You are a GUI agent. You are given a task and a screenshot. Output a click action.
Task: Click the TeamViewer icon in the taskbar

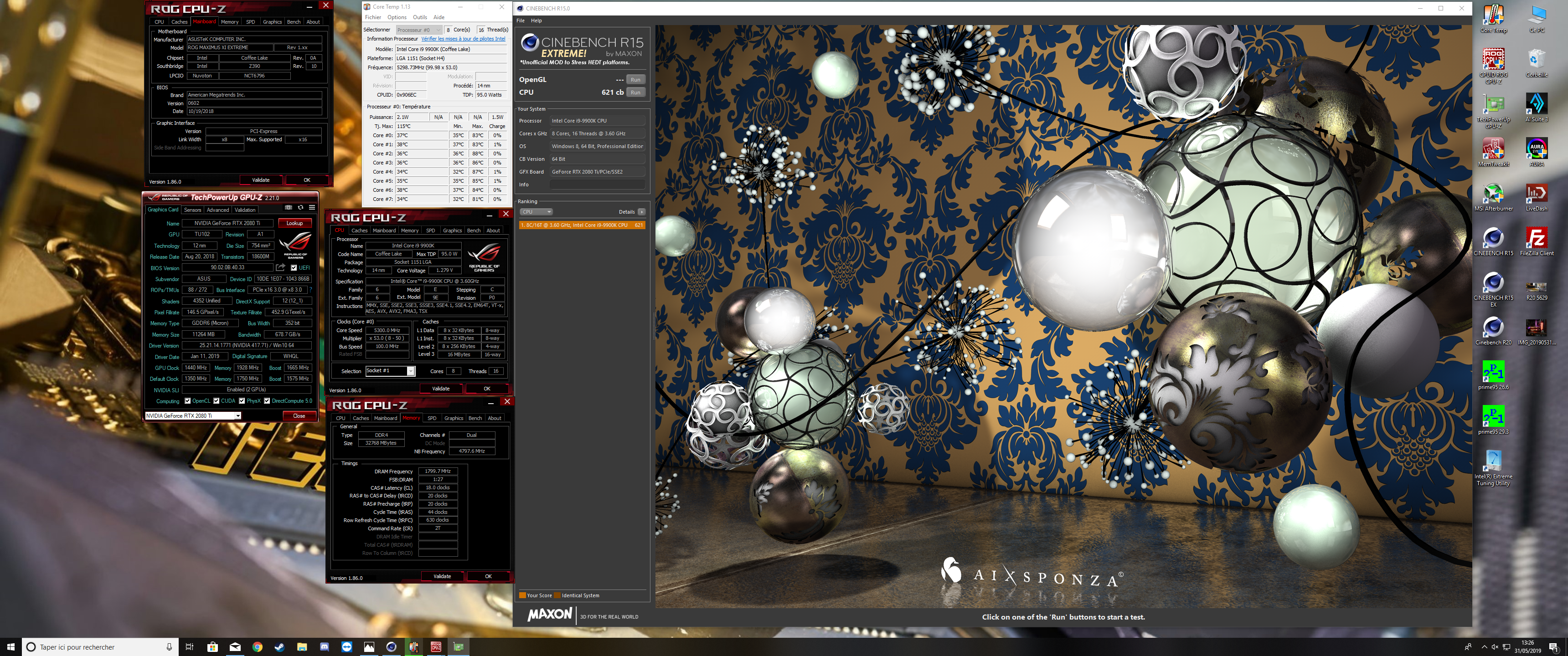point(347,647)
